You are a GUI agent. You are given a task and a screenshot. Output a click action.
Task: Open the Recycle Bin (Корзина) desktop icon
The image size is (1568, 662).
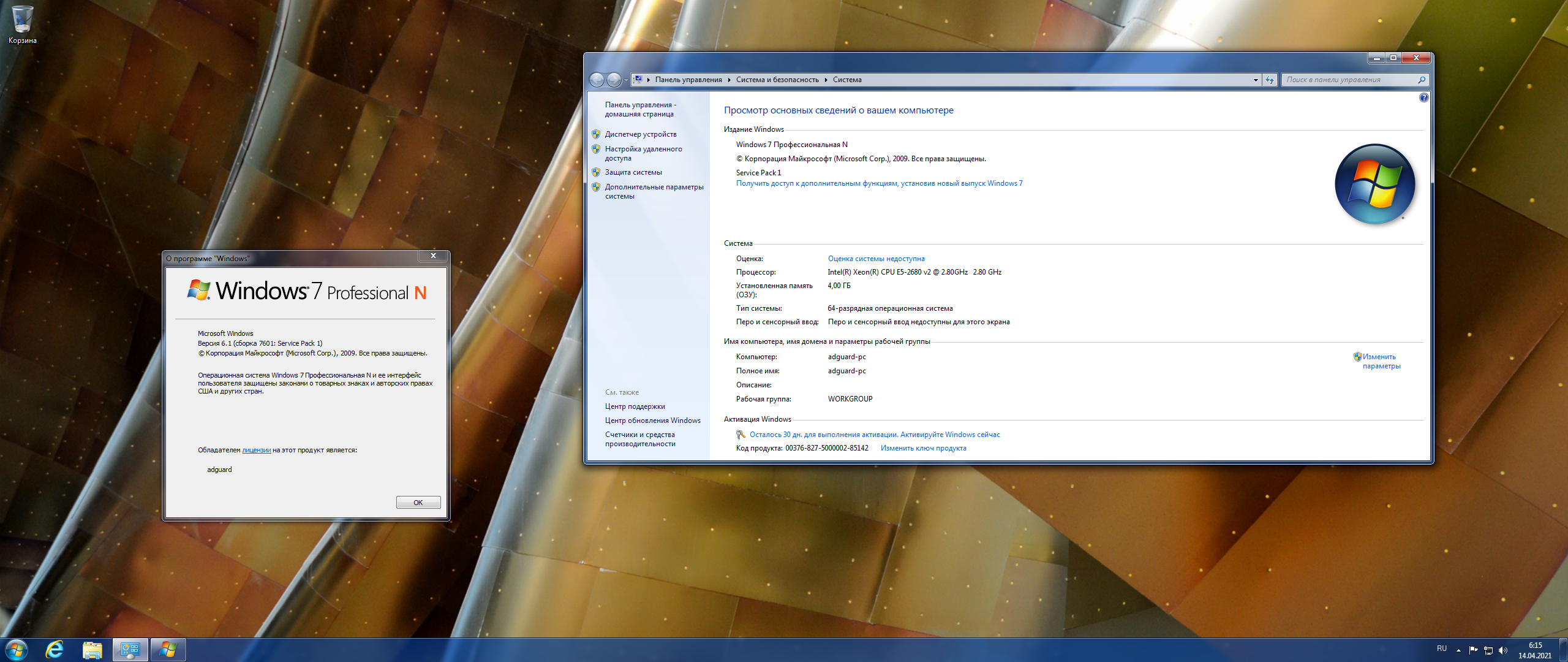[22, 25]
